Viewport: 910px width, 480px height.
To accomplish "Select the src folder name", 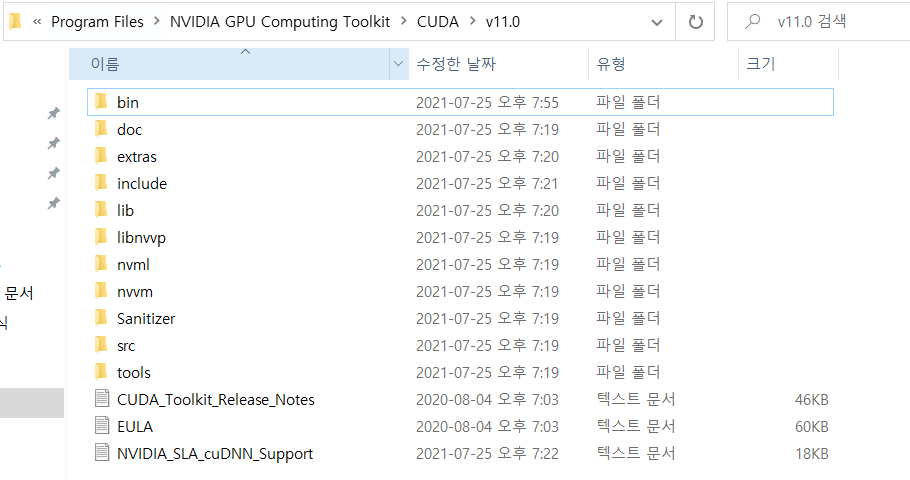I will coord(126,345).
